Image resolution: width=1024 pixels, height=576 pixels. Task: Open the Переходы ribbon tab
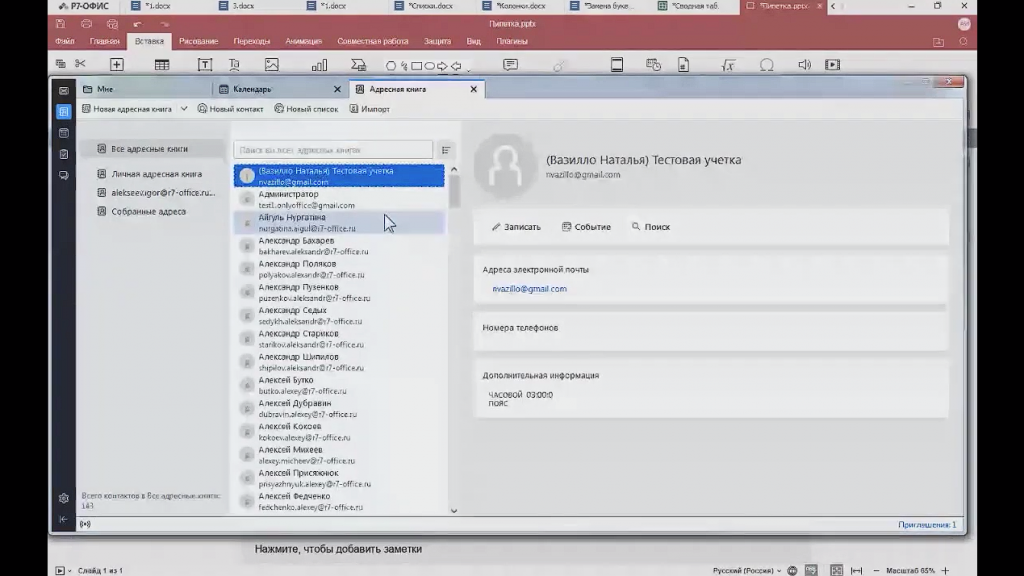pyautogui.click(x=251, y=41)
